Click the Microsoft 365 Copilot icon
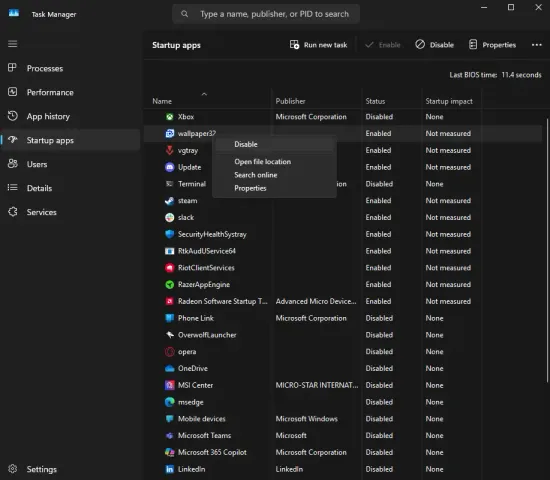 click(x=169, y=452)
